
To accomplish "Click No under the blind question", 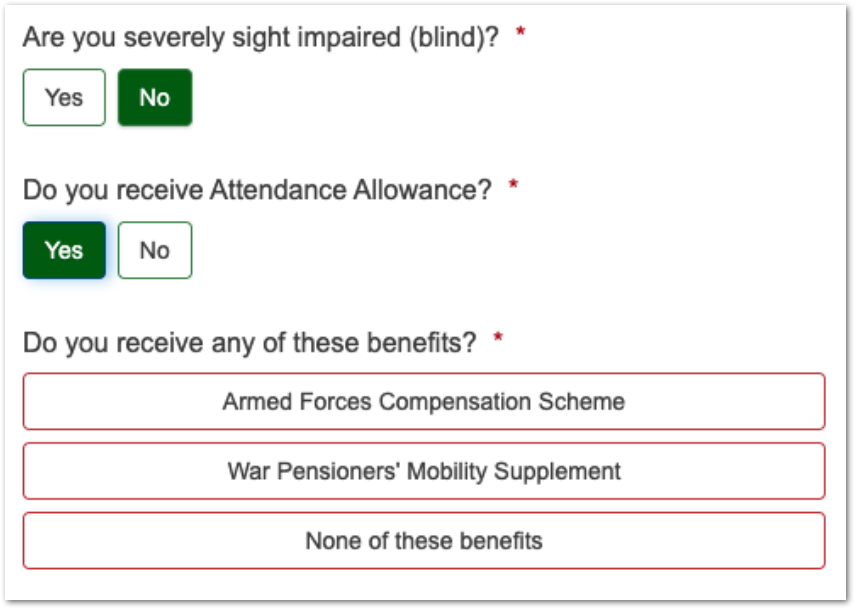I will 154,98.
